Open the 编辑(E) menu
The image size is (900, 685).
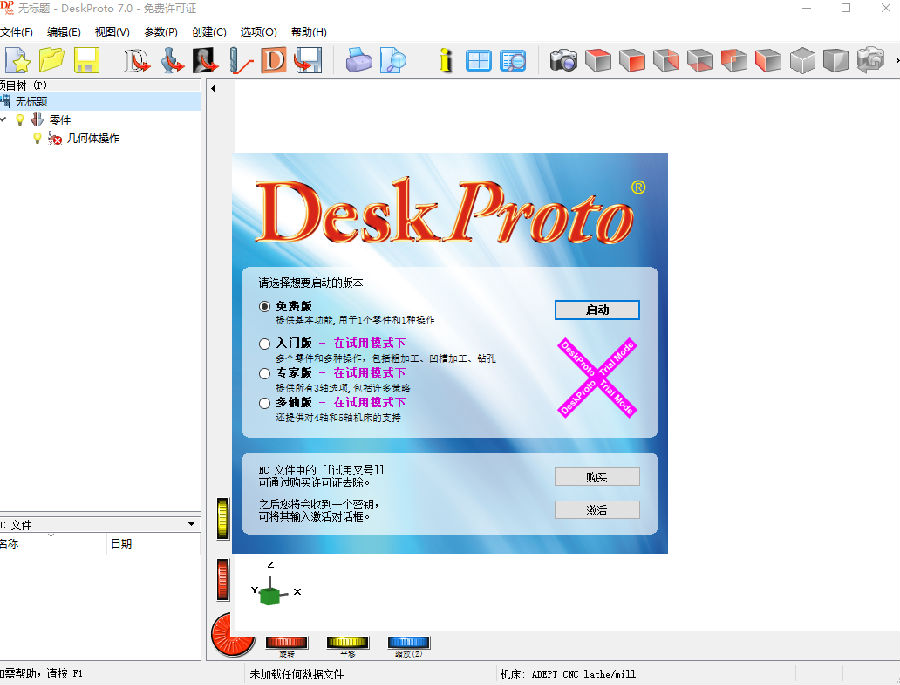click(64, 32)
